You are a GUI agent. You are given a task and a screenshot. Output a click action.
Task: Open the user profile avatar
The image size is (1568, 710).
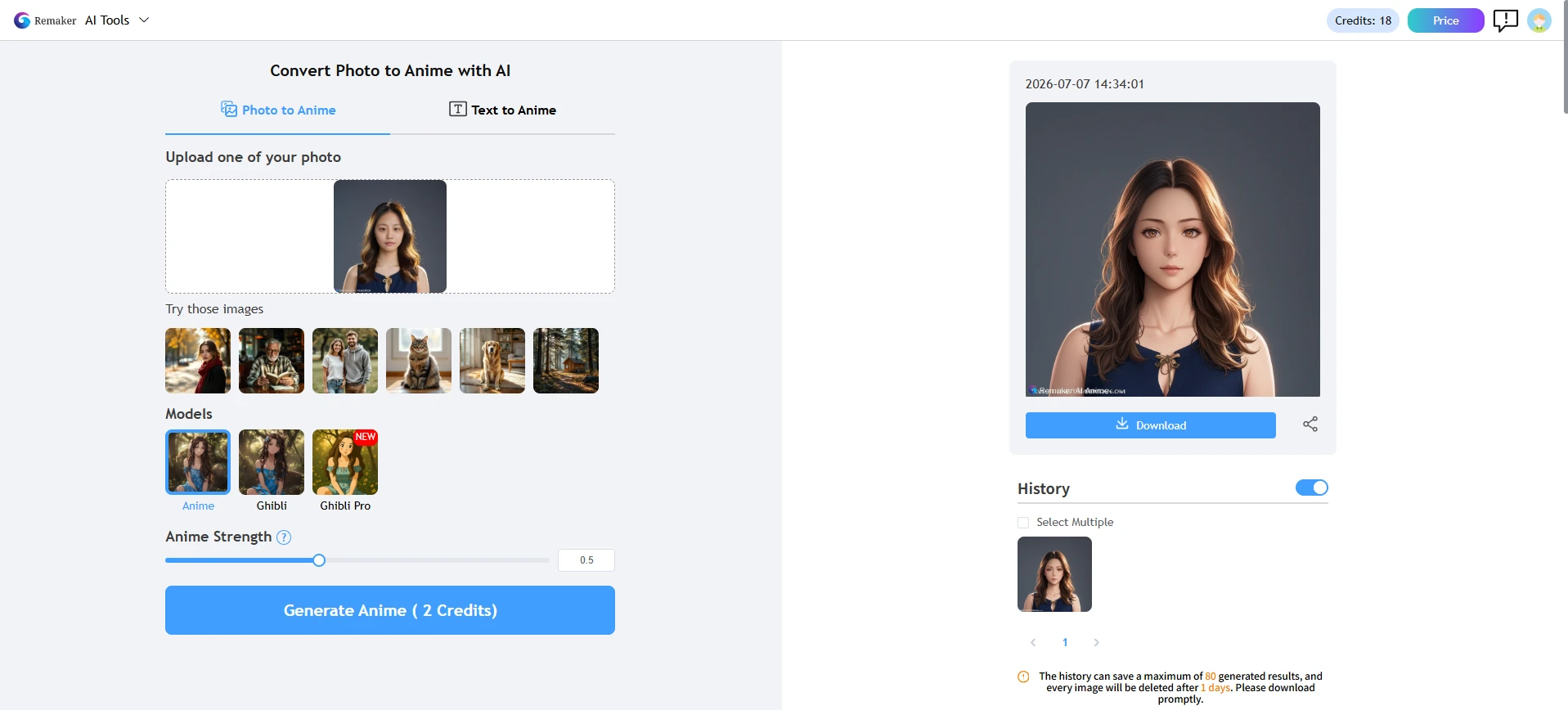[1539, 20]
